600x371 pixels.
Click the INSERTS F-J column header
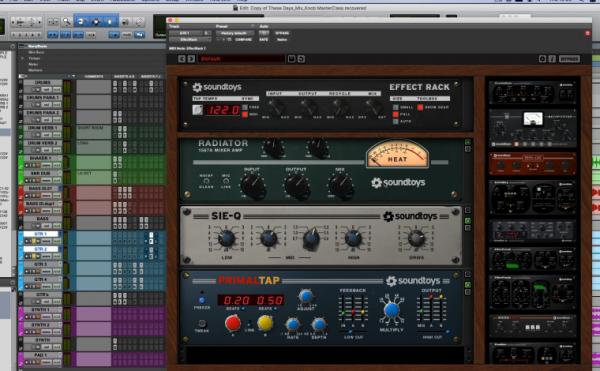coord(150,76)
